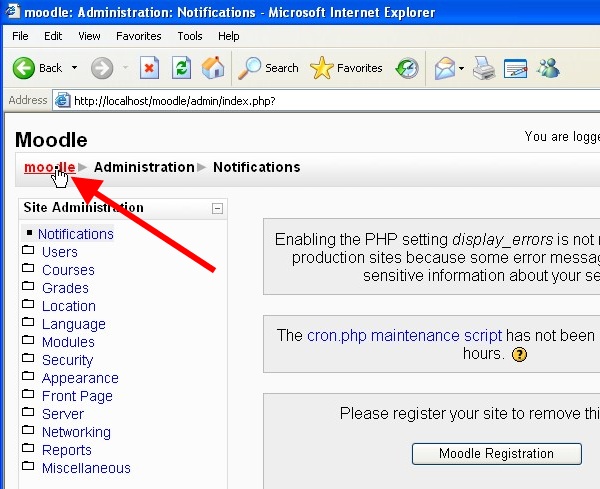The width and height of the screenshot is (600, 489).
Task: Click the page icon in address bar
Action: (x=62, y=100)
